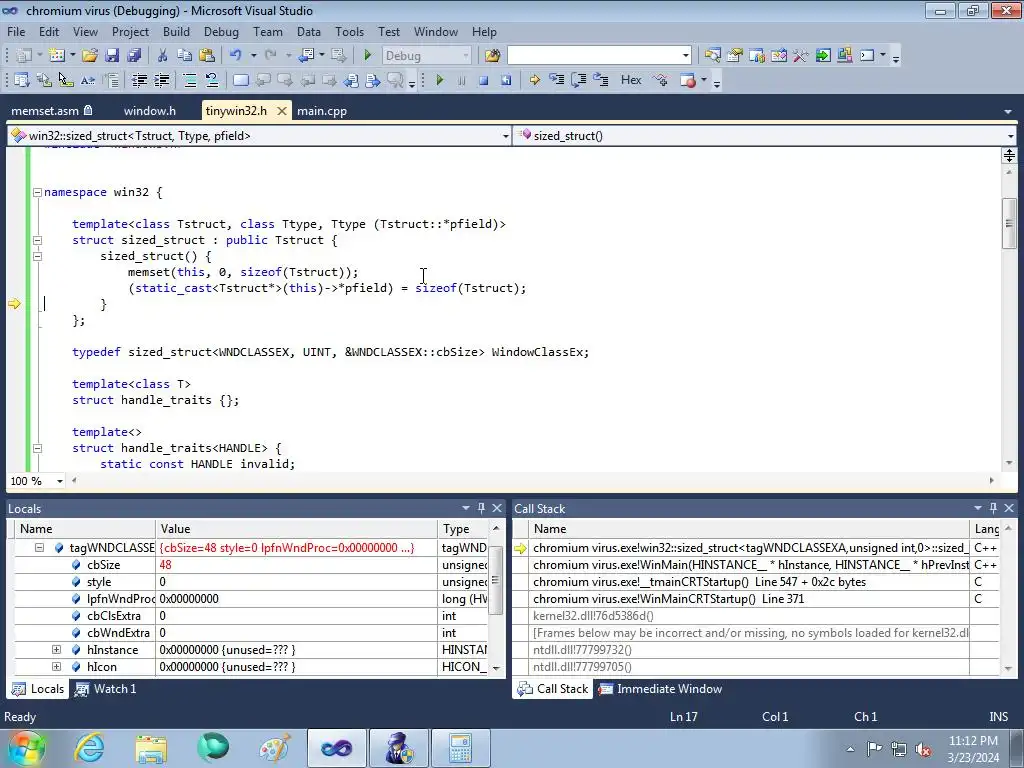
Task: Click the Step Over icon
Action: (579, 80)
